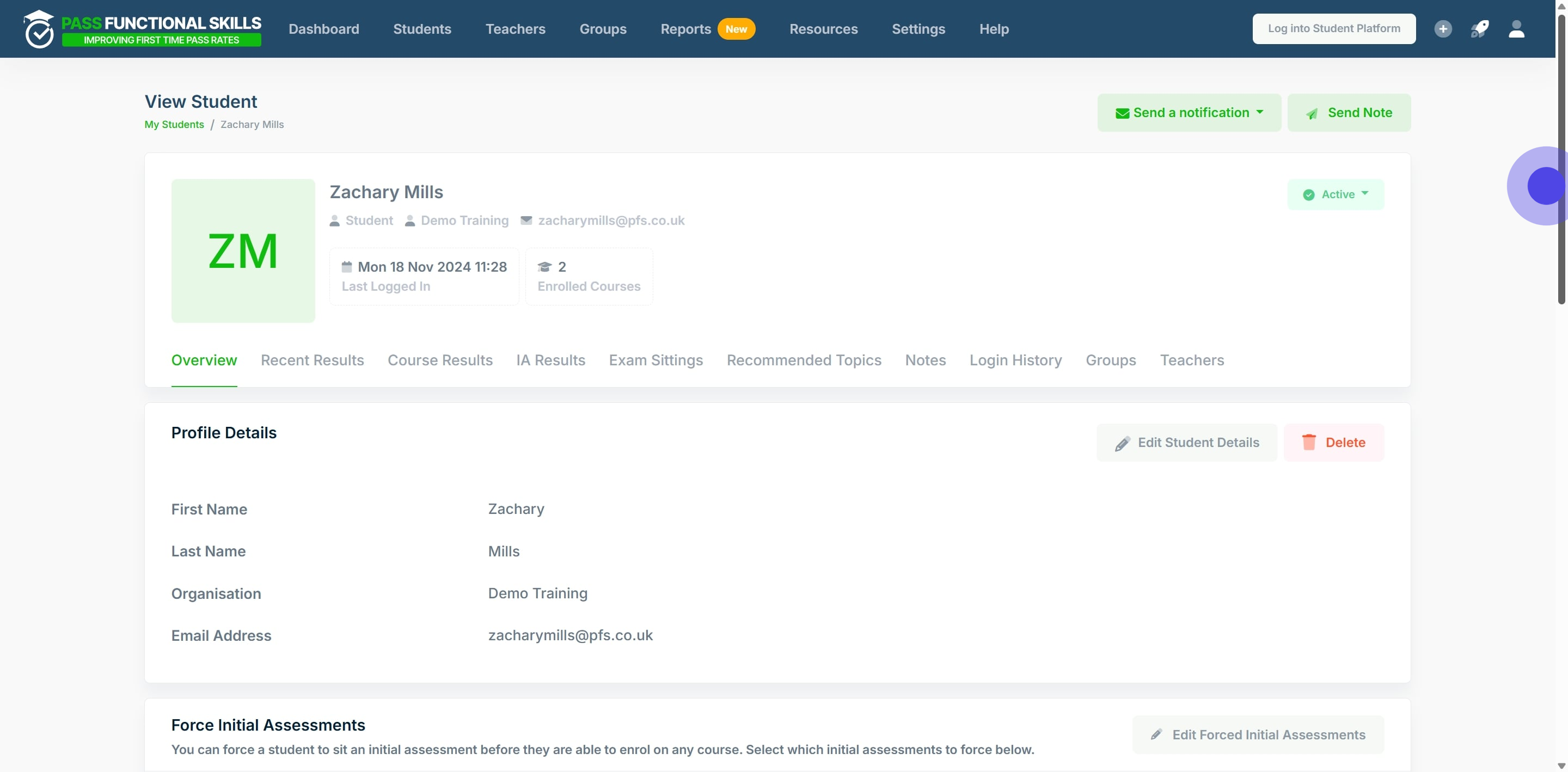The height and width of the screenshot is (772, 1568).
Task: Click the Send Note button
Action: [1349, 113]
